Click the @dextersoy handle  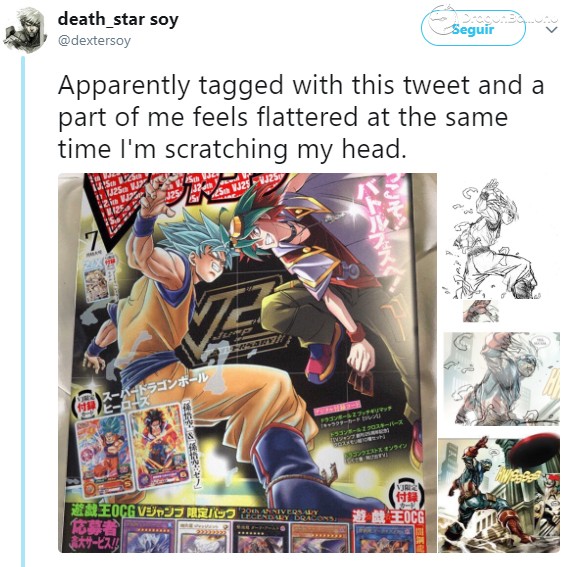pyautogui.click(x=94, y=40)
